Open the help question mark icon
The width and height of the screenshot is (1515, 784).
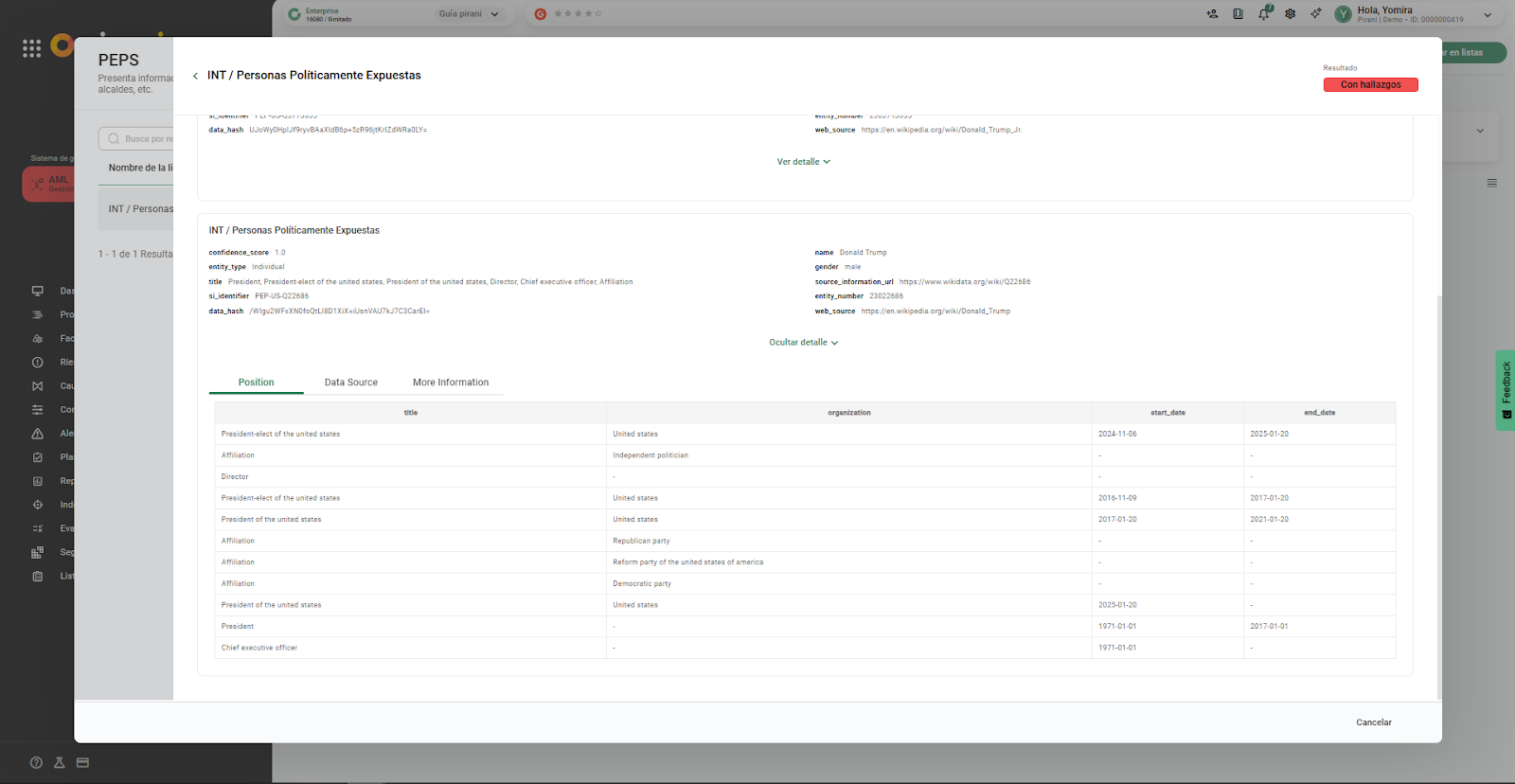[36, 762]
